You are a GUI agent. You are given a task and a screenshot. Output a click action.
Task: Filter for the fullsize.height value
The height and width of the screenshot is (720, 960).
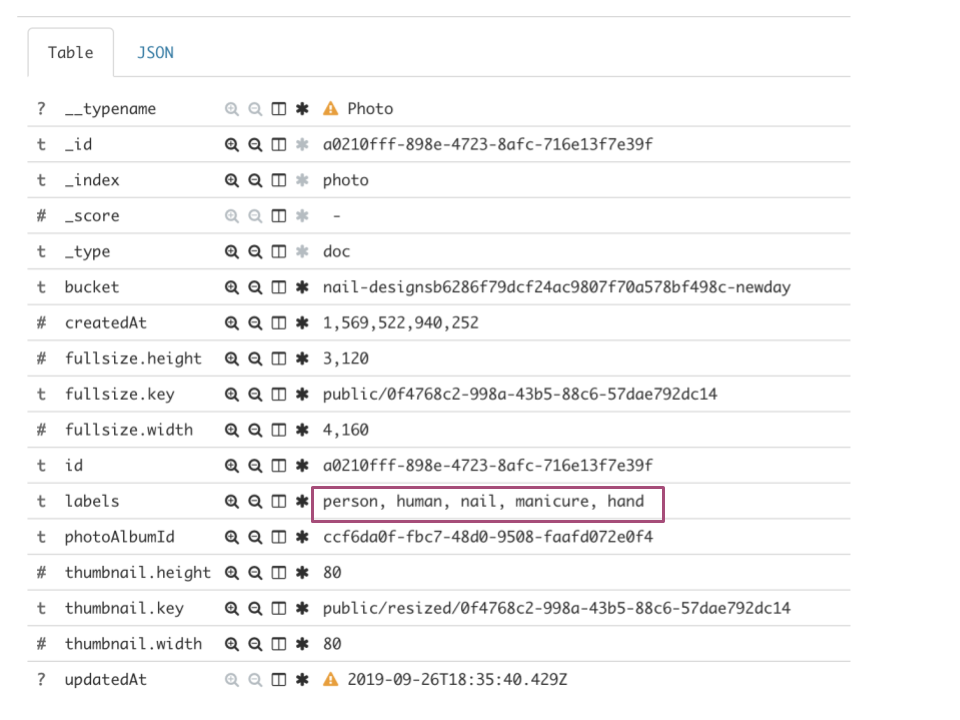pyautogui.click(x=232, y=358)
